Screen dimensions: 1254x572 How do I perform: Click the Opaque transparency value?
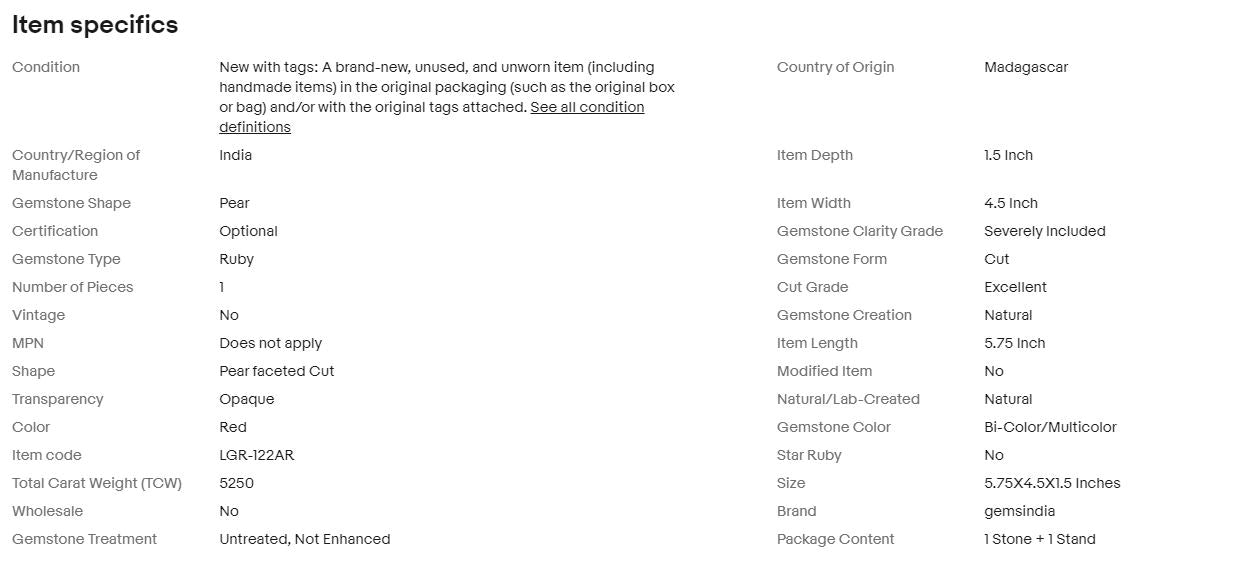click(247, 399)
